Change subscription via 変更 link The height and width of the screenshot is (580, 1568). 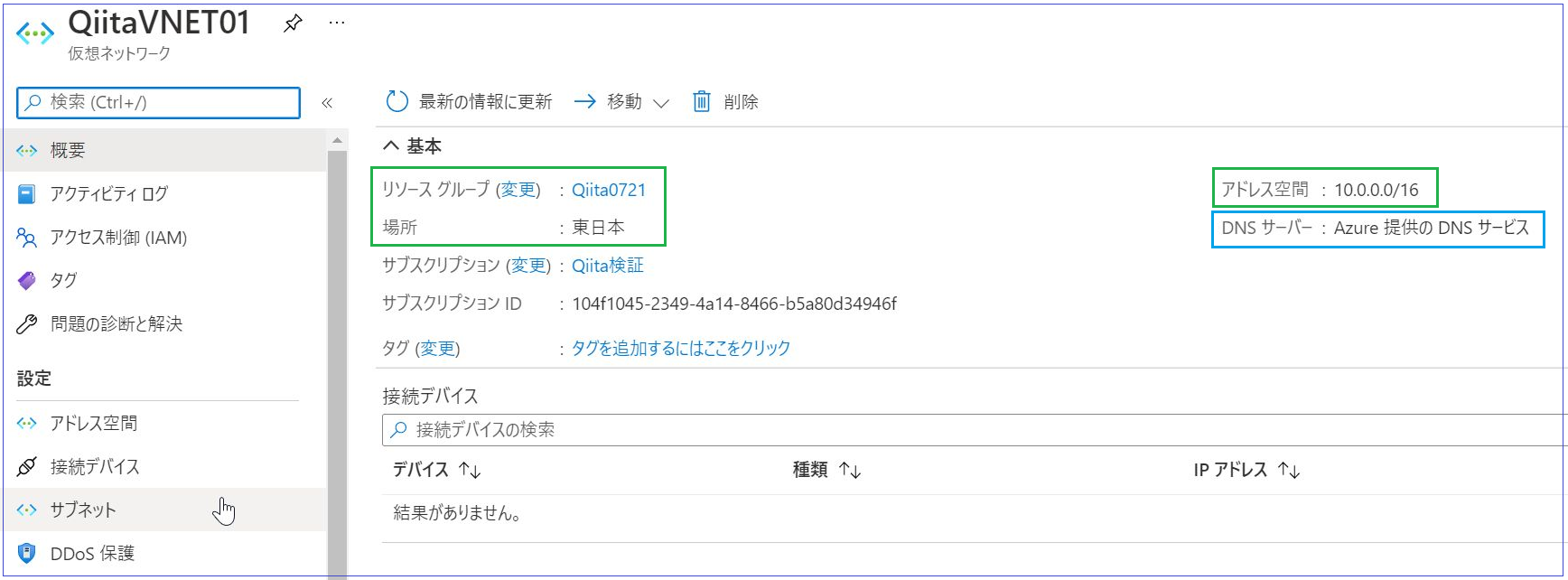[528, 266]
